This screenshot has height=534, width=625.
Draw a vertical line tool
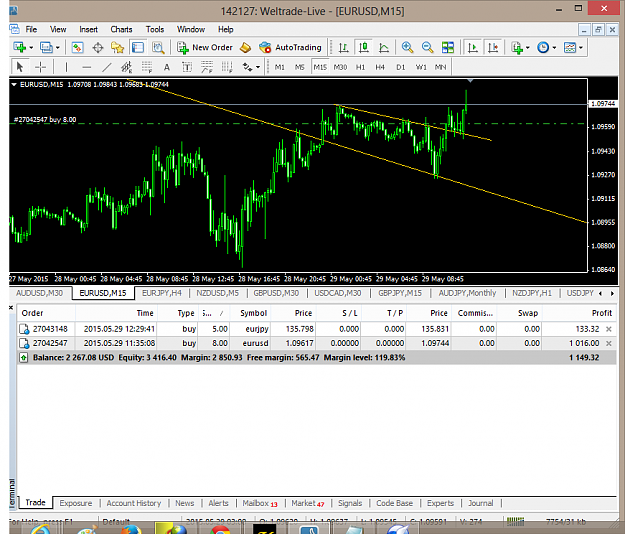pyautogui.click(x=66, y=67)
